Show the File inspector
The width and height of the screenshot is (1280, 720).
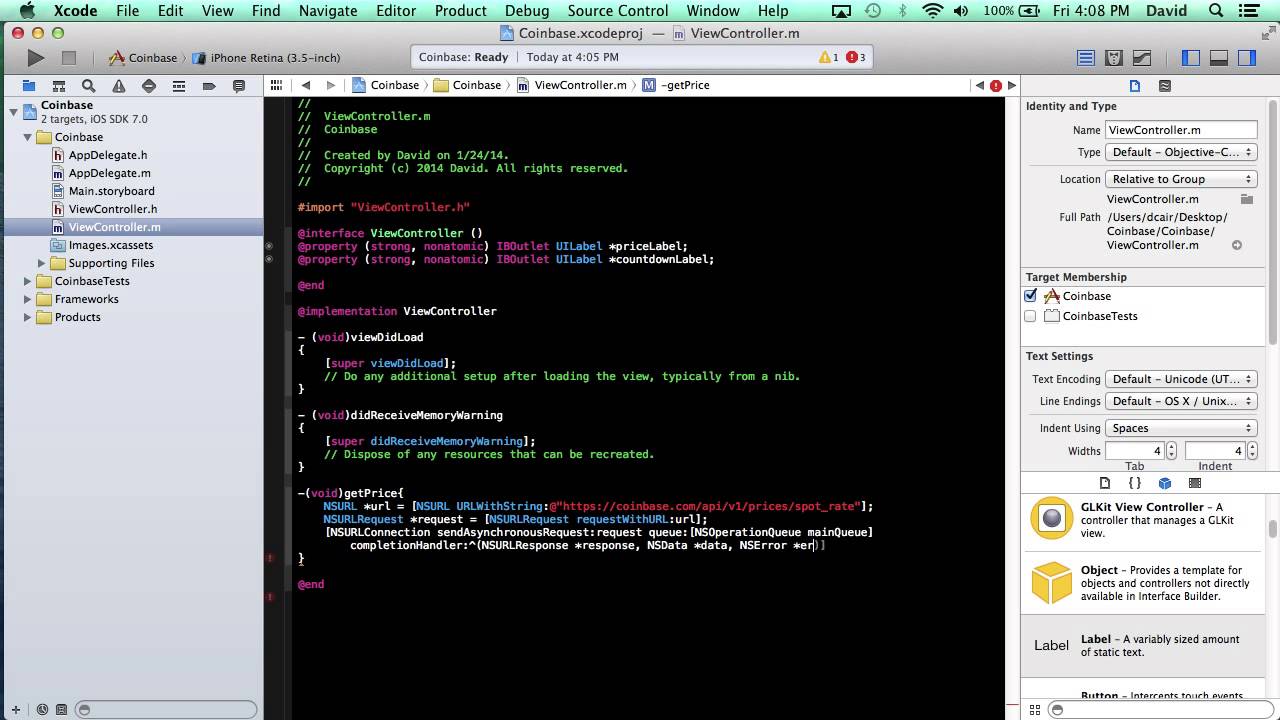click(x=1135, y=86)
